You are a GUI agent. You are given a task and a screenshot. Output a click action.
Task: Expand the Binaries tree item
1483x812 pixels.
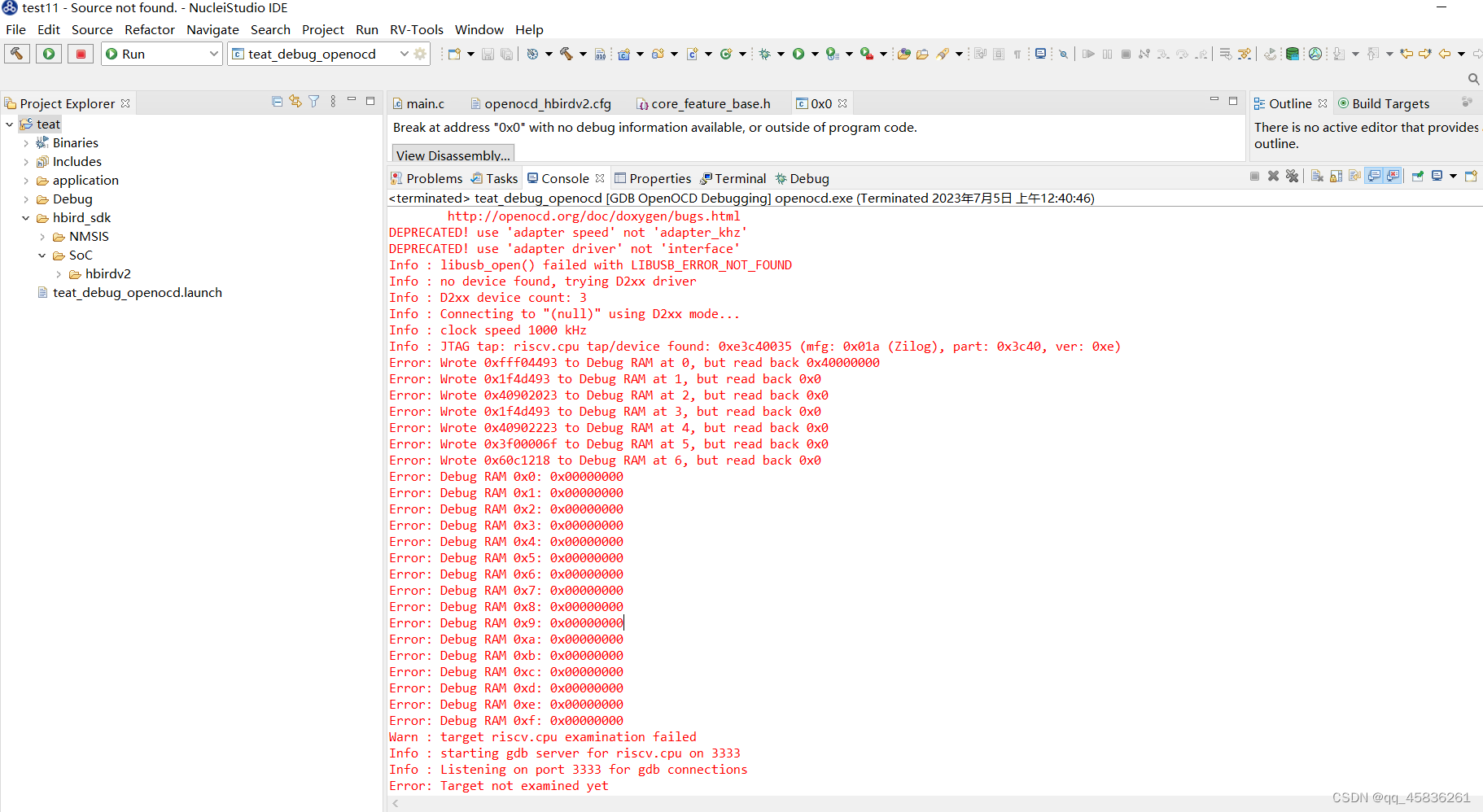point(27,142)
